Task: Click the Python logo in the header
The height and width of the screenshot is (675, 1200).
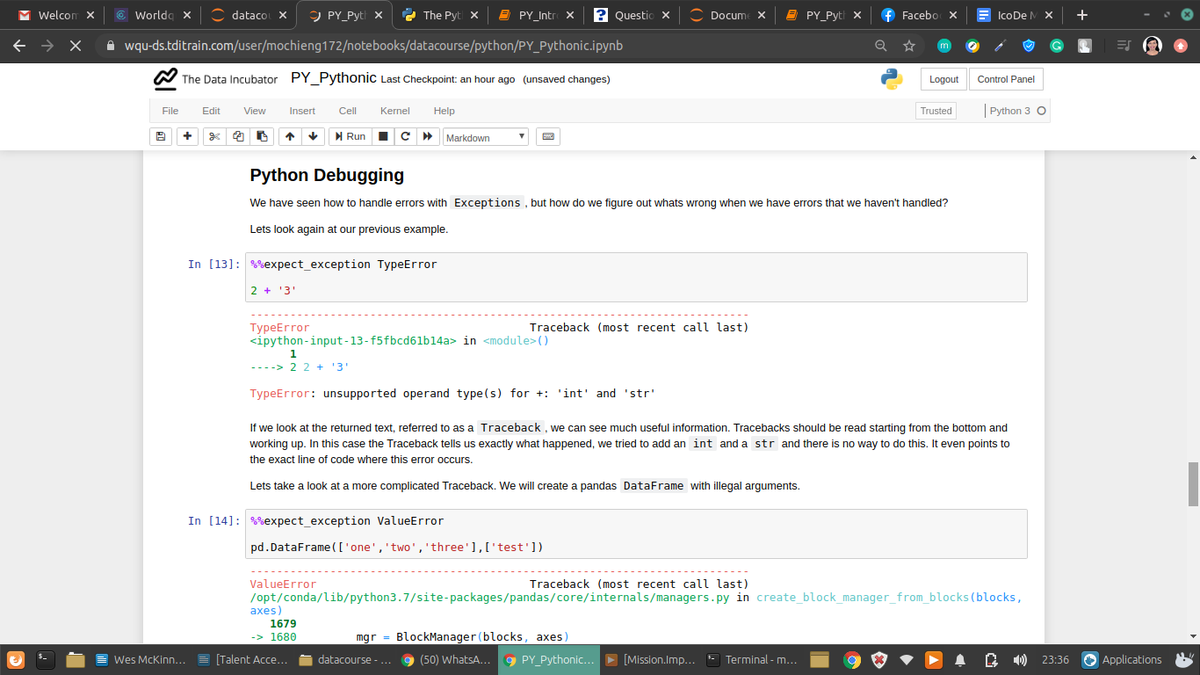Action: tap(892, 79)
